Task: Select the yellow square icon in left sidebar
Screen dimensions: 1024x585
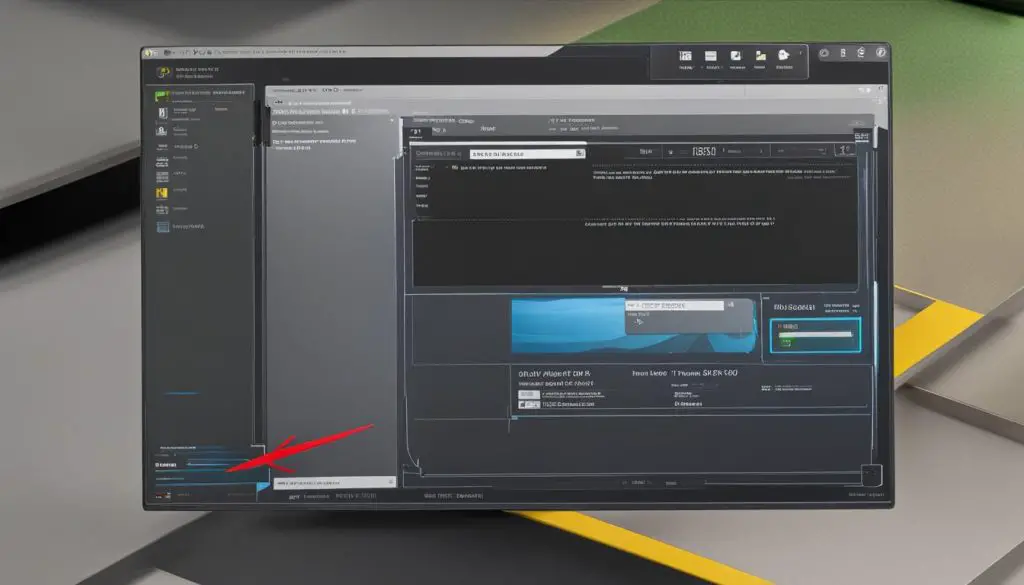Action: [161, 190]
